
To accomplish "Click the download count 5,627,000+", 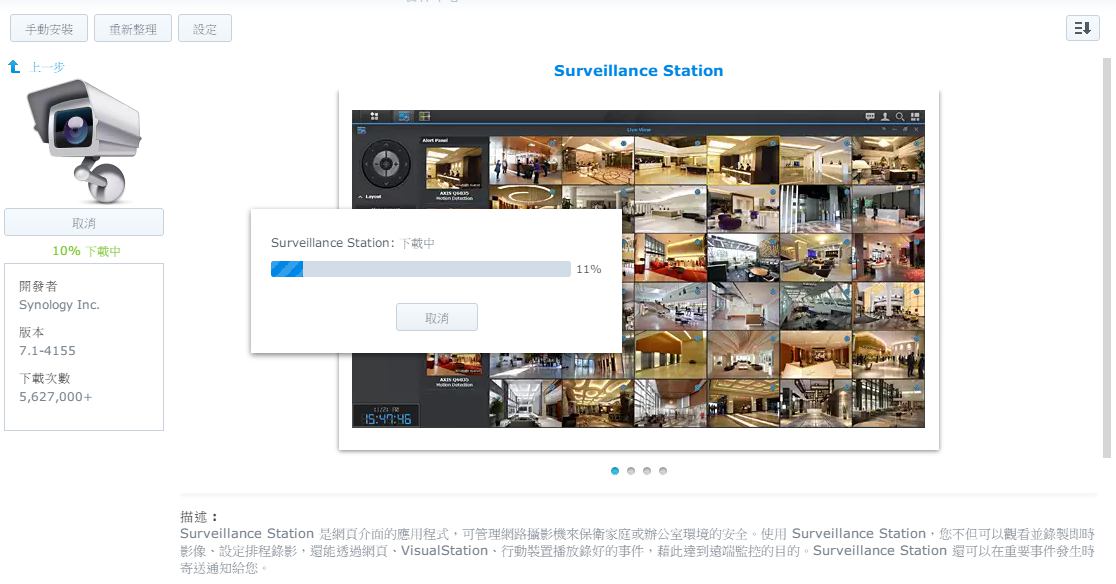I will (56, 397).
